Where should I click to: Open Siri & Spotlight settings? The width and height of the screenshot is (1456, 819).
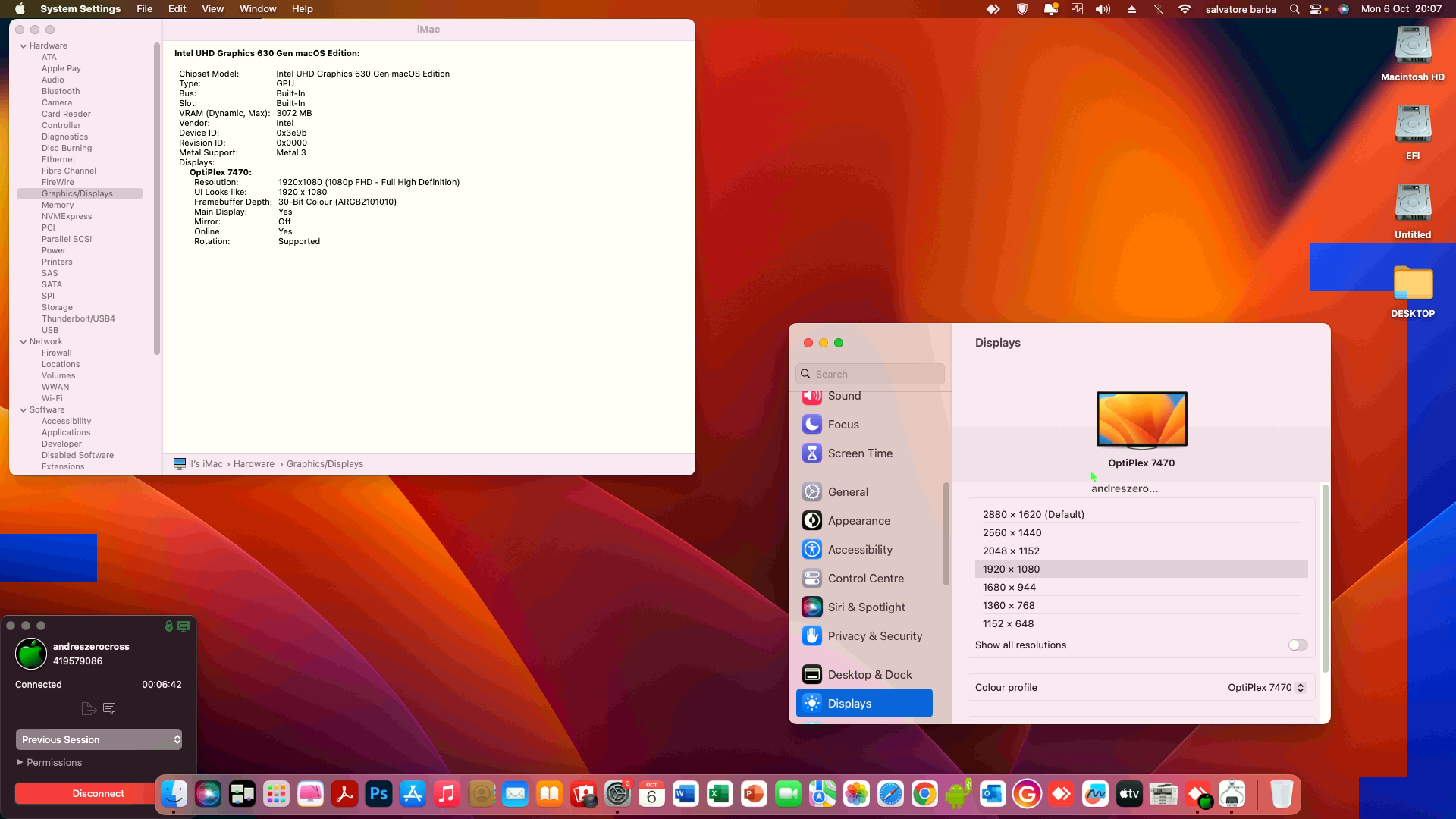[864, 607]
